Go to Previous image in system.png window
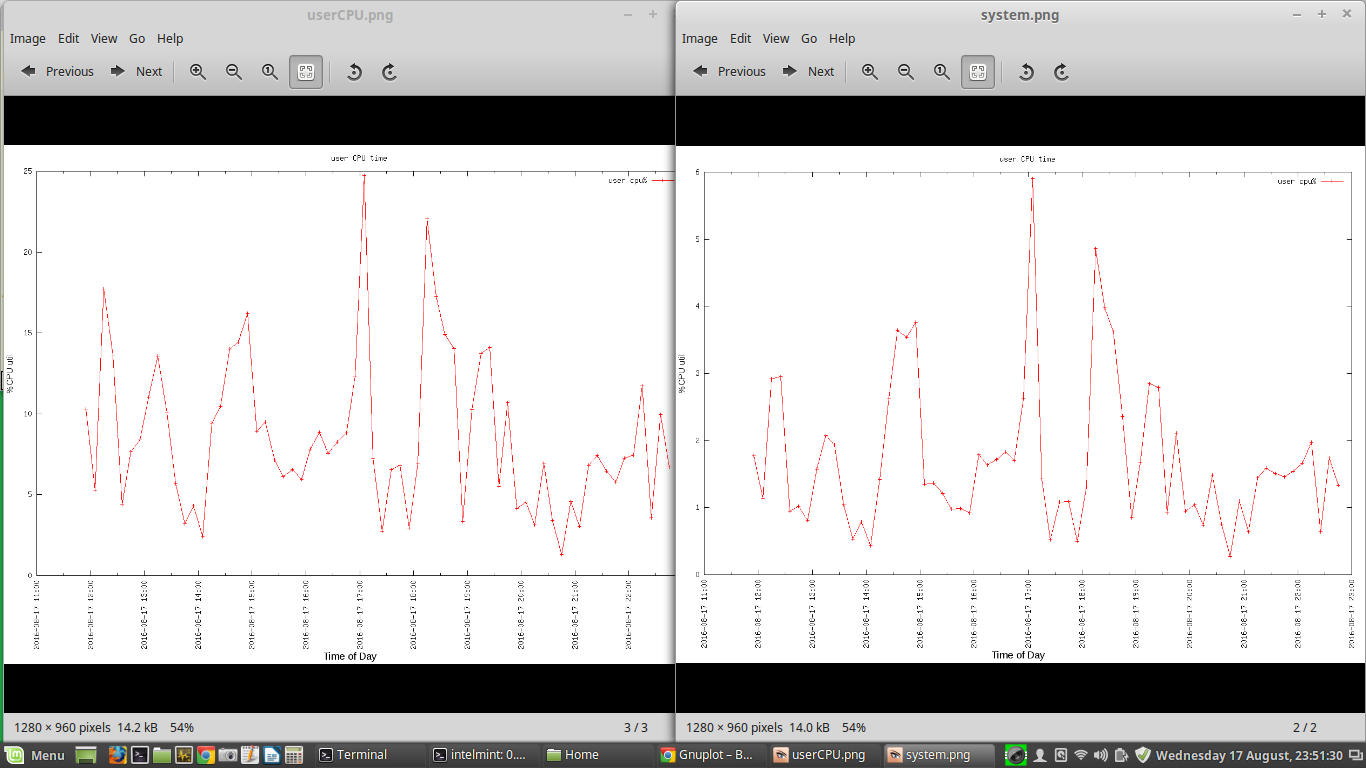The width and height of the screenshot is (1366, 768). [x=730, y=71]
